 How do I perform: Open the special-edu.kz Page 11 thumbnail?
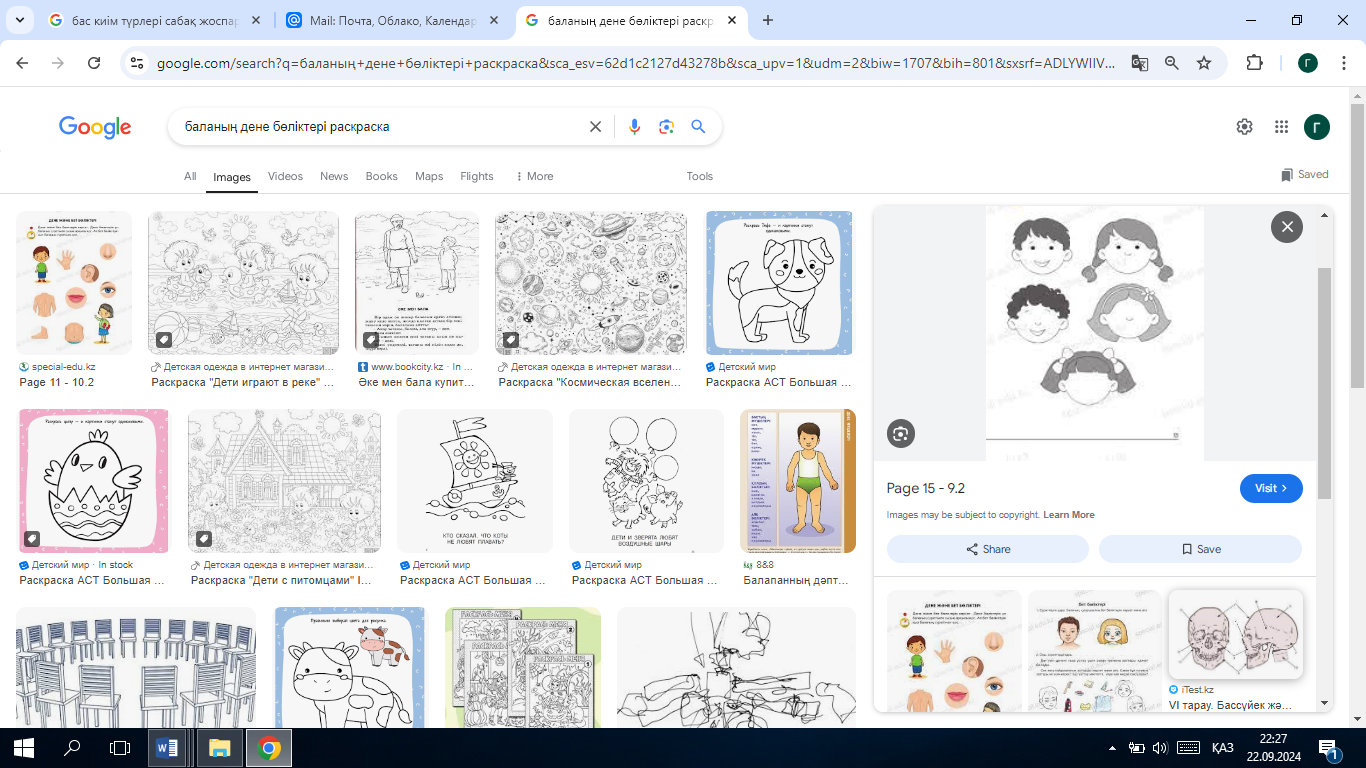pyautogui.click(x=74, y=283)
